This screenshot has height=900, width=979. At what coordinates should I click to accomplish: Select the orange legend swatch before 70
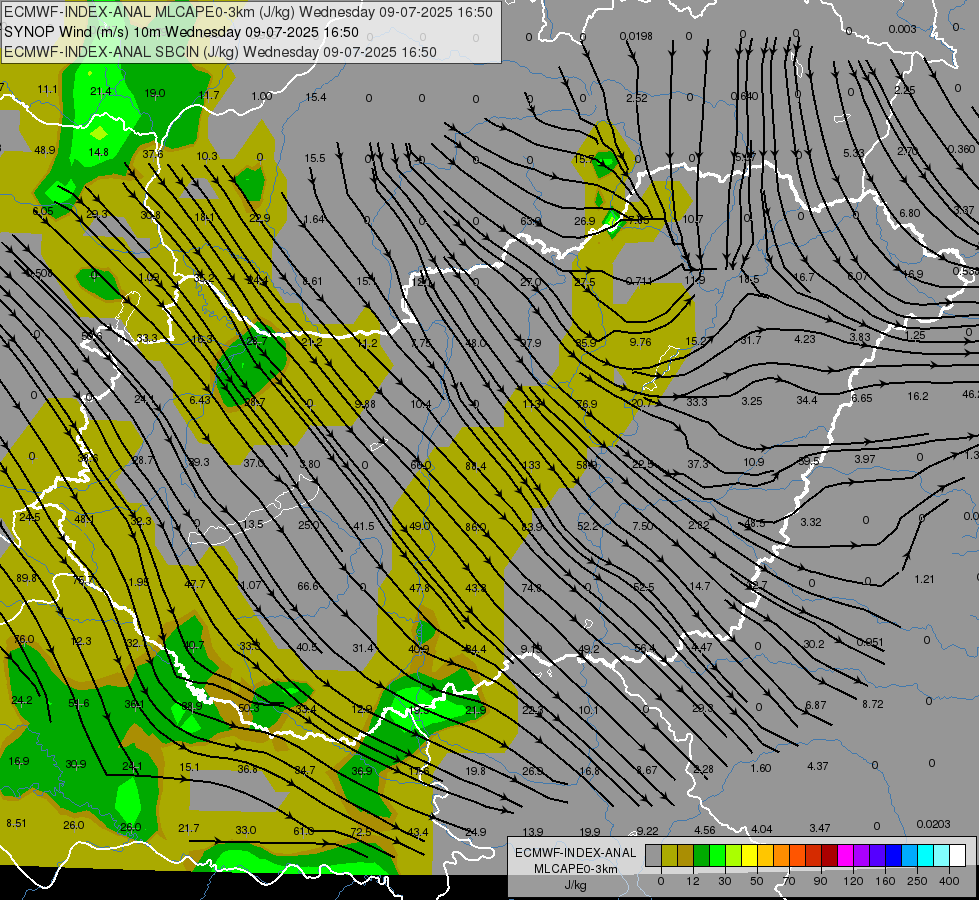click(781, 856)
